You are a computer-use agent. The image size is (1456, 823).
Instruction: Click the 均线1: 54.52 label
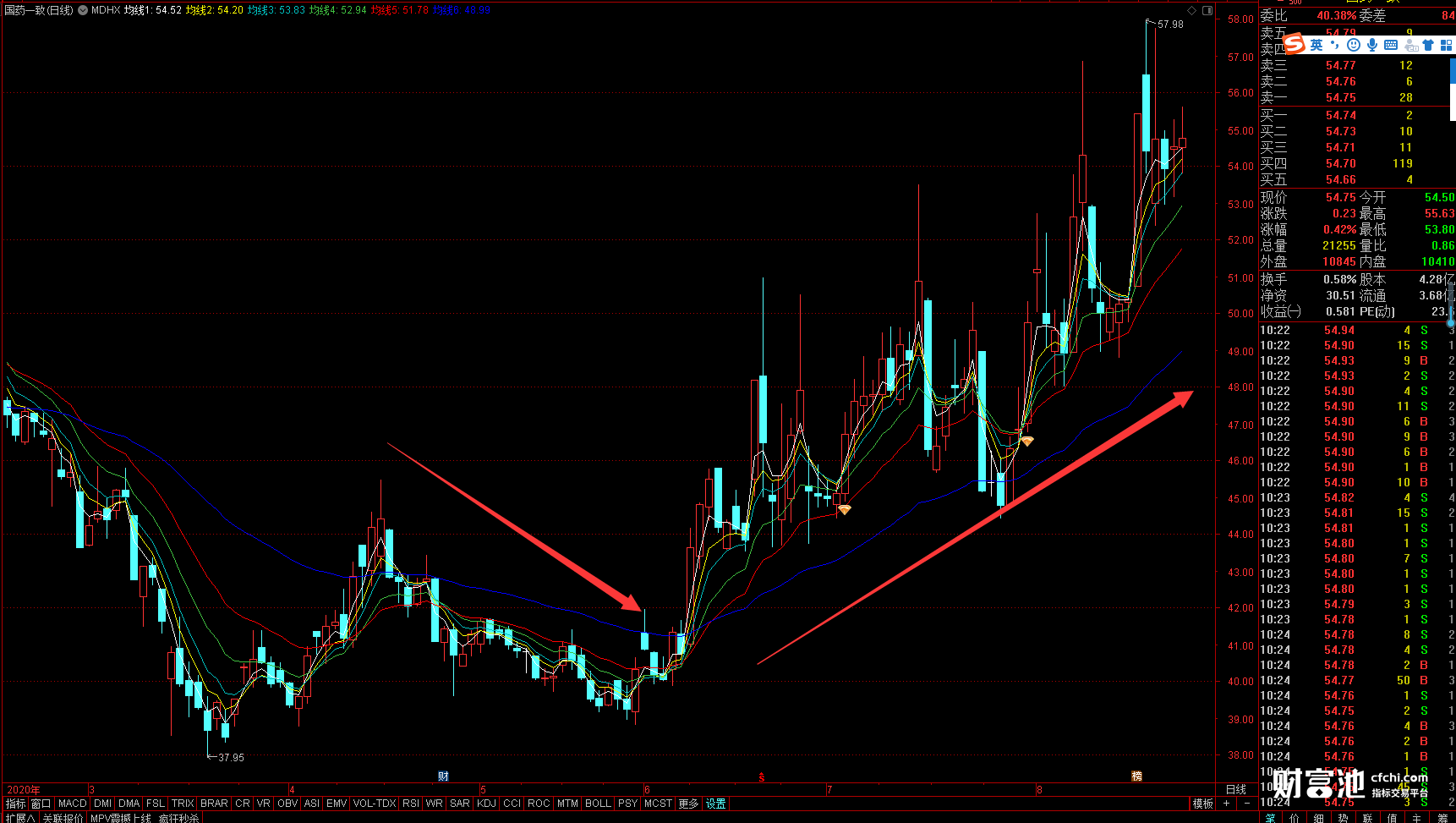[153, 10]
